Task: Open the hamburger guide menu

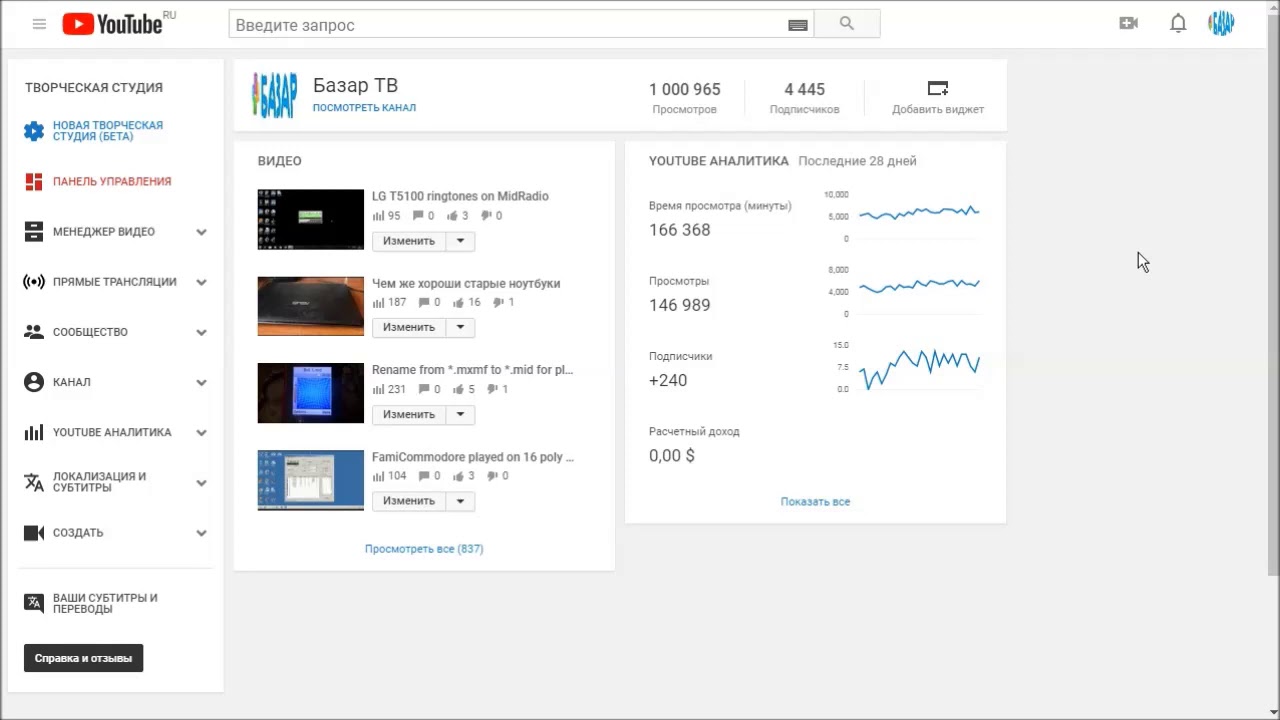Action: 39,24
